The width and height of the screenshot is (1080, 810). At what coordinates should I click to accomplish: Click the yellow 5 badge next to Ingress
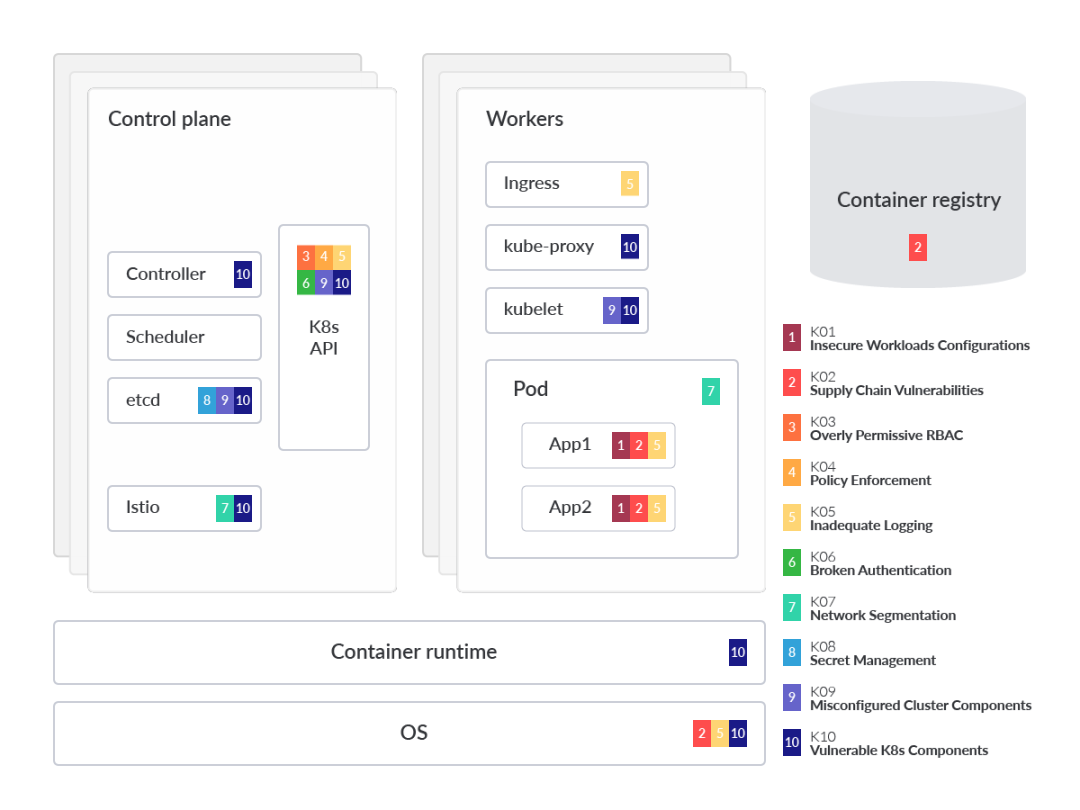[x=630, y=184]
